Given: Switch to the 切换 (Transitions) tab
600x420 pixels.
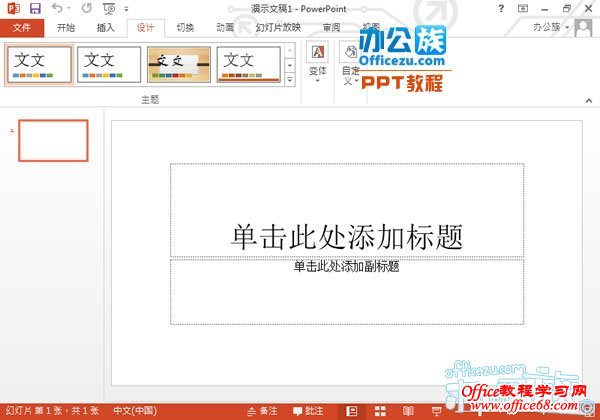Looking at the screenshot, I should [x=185, y=28].
